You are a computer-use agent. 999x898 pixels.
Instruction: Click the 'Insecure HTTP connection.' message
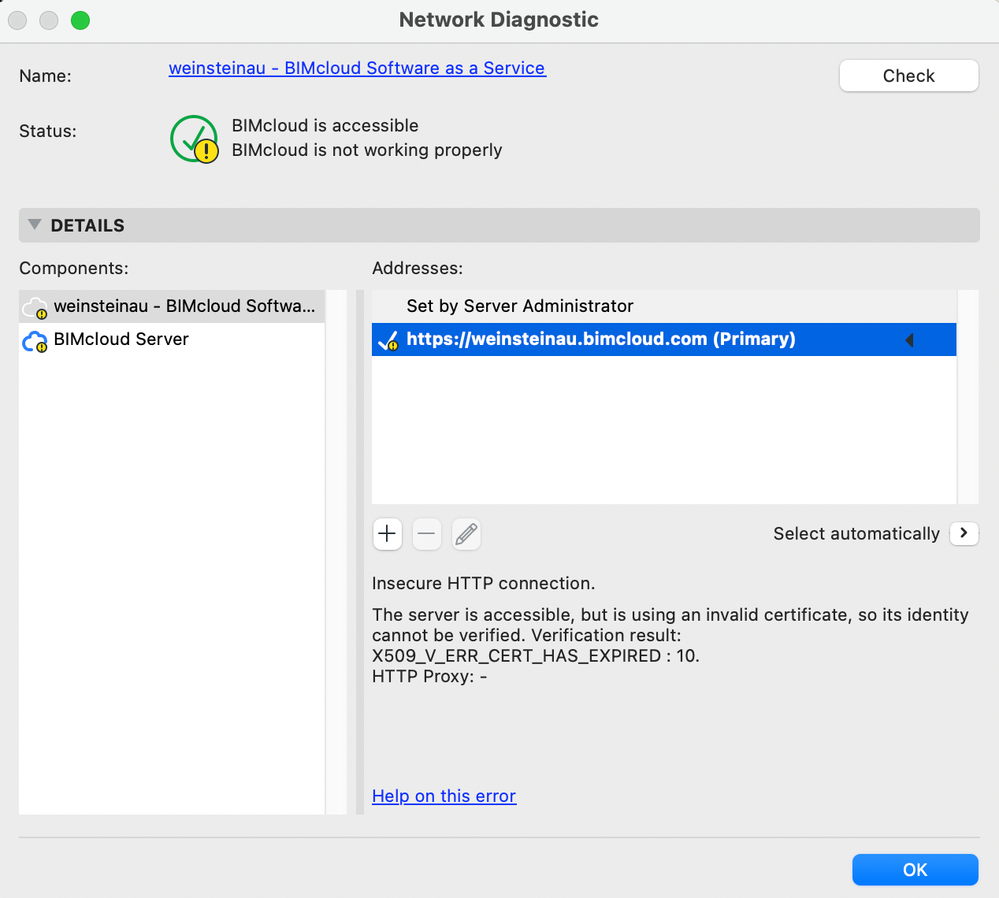pyautogui.click(x=484, y=583)
